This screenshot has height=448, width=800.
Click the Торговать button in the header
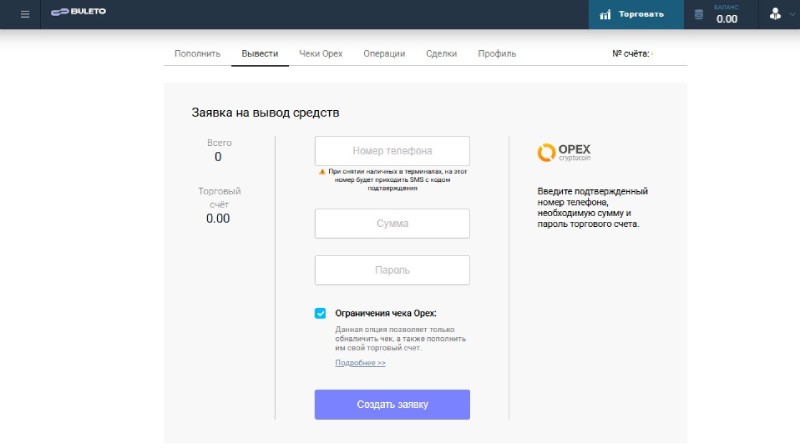point(636,14)
